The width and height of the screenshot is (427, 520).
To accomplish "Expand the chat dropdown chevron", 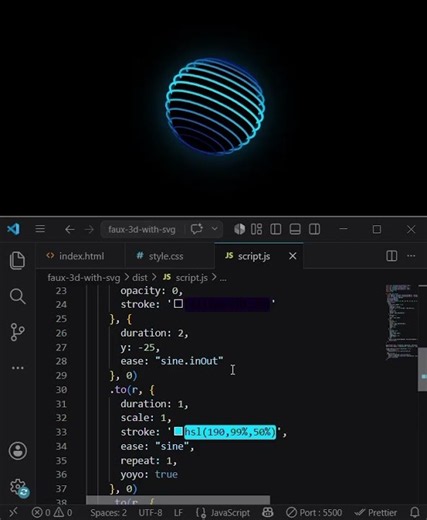I will click(x=215, y=229).
